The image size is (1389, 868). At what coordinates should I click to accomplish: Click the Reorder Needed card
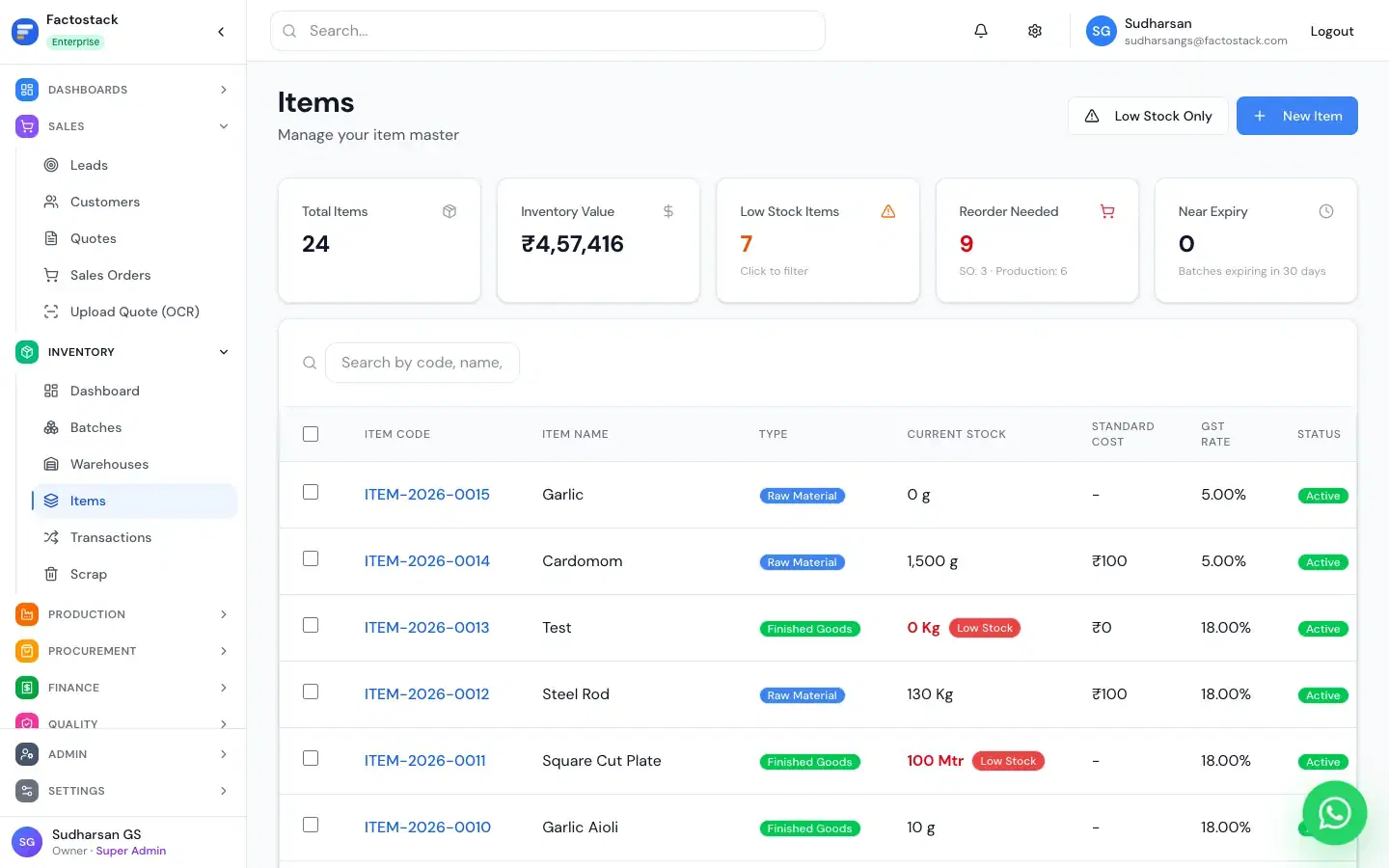(1037, 240)
